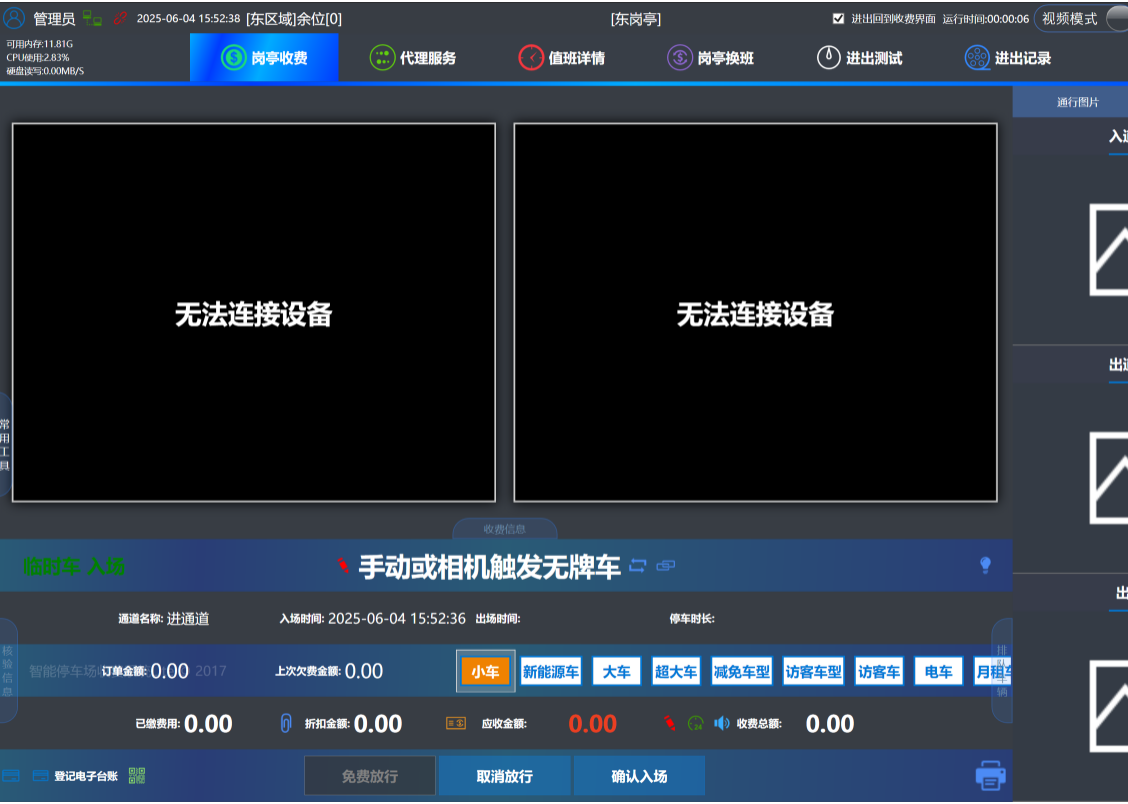Click the 进通道 channel name link
The image size is (1128, 804).
tap(188, 618)
